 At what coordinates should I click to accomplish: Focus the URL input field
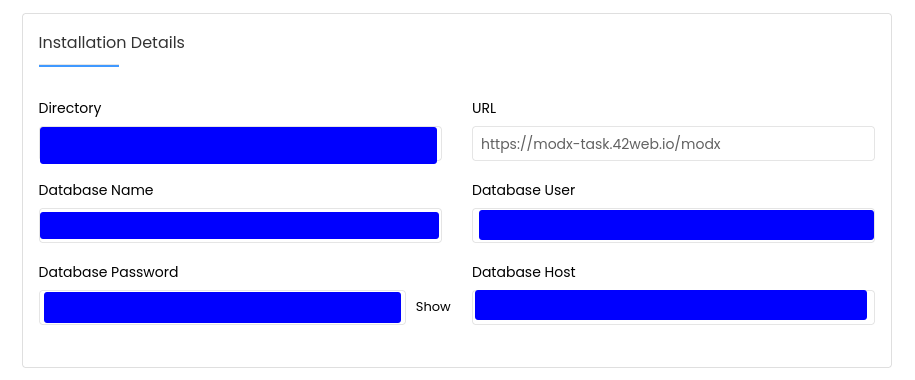673,144
